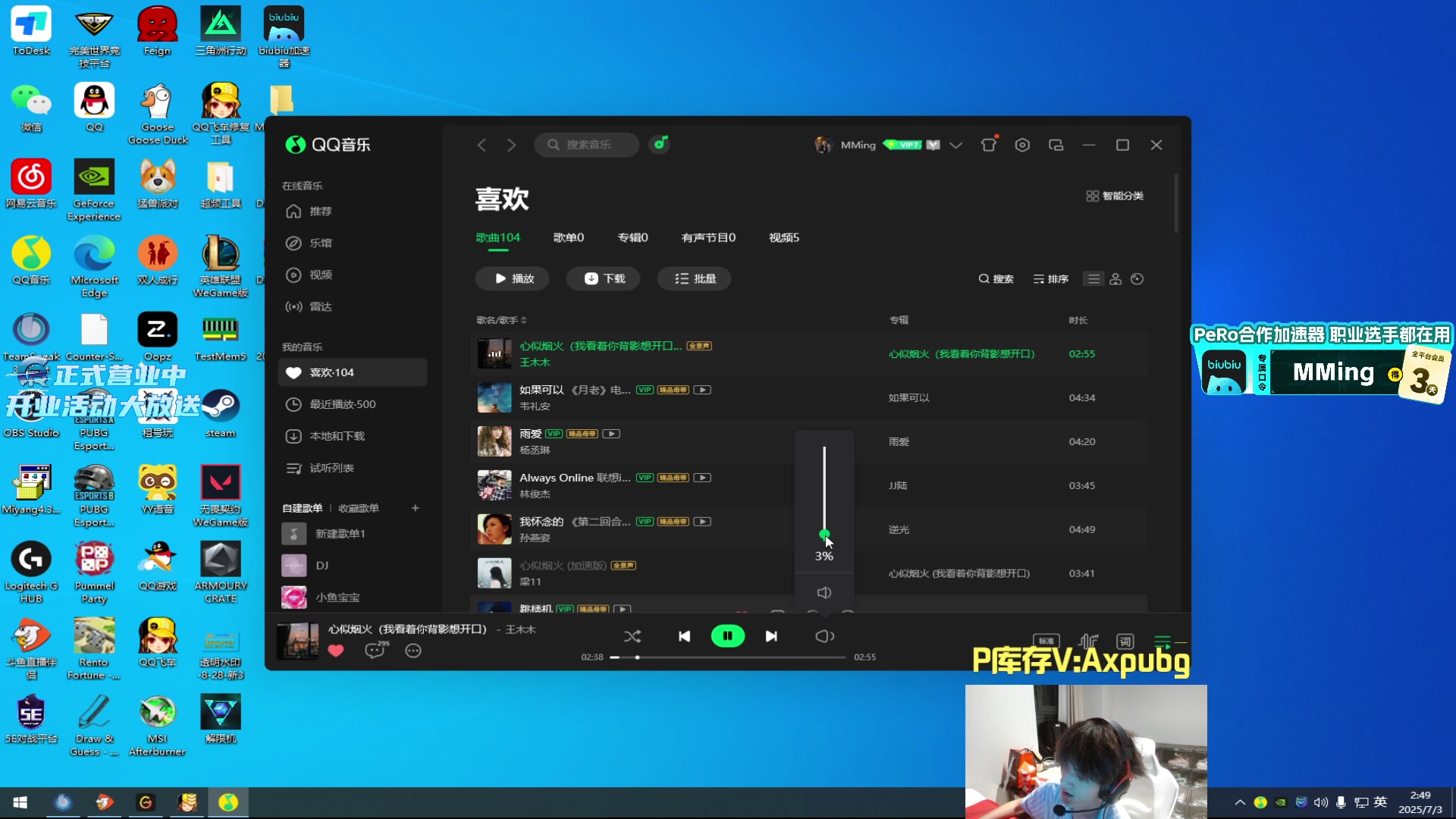Open the now-playing album cover thumbnail
This screenshot has width=1456, height=819.
click(297, 641)
